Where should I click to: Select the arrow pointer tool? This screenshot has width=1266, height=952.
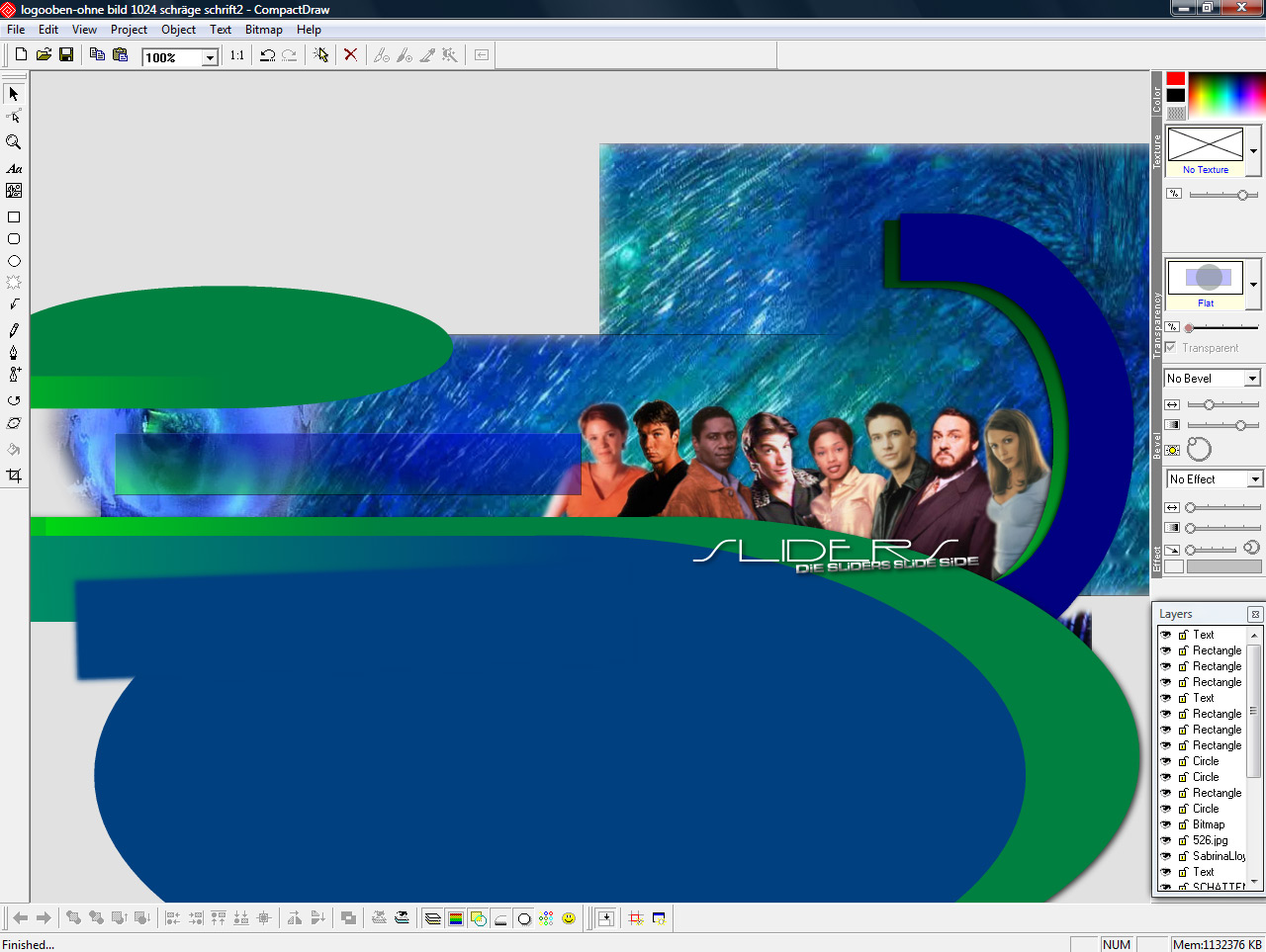click(x=14, y=94)
